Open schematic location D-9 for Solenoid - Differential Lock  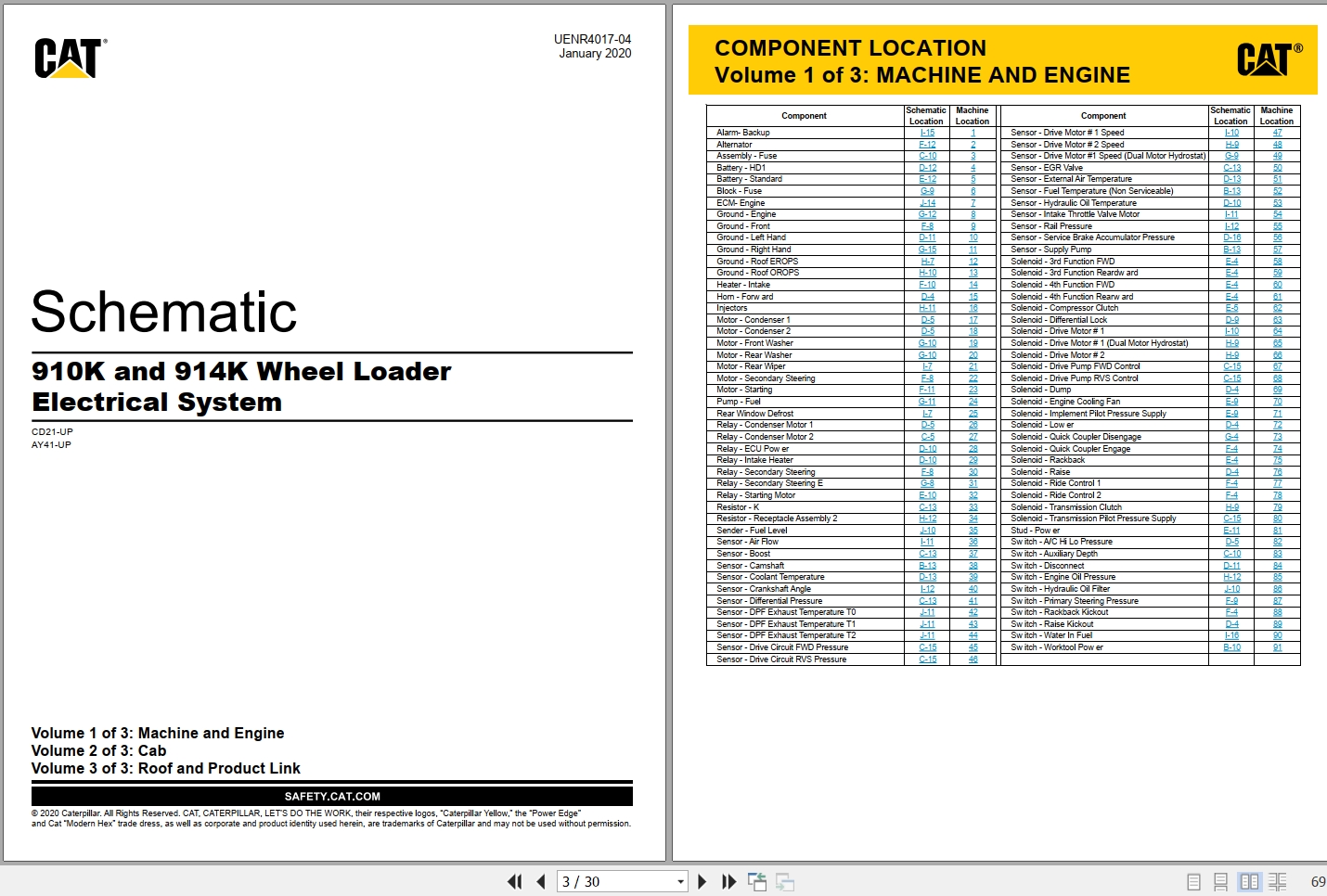coord(1231,320)
